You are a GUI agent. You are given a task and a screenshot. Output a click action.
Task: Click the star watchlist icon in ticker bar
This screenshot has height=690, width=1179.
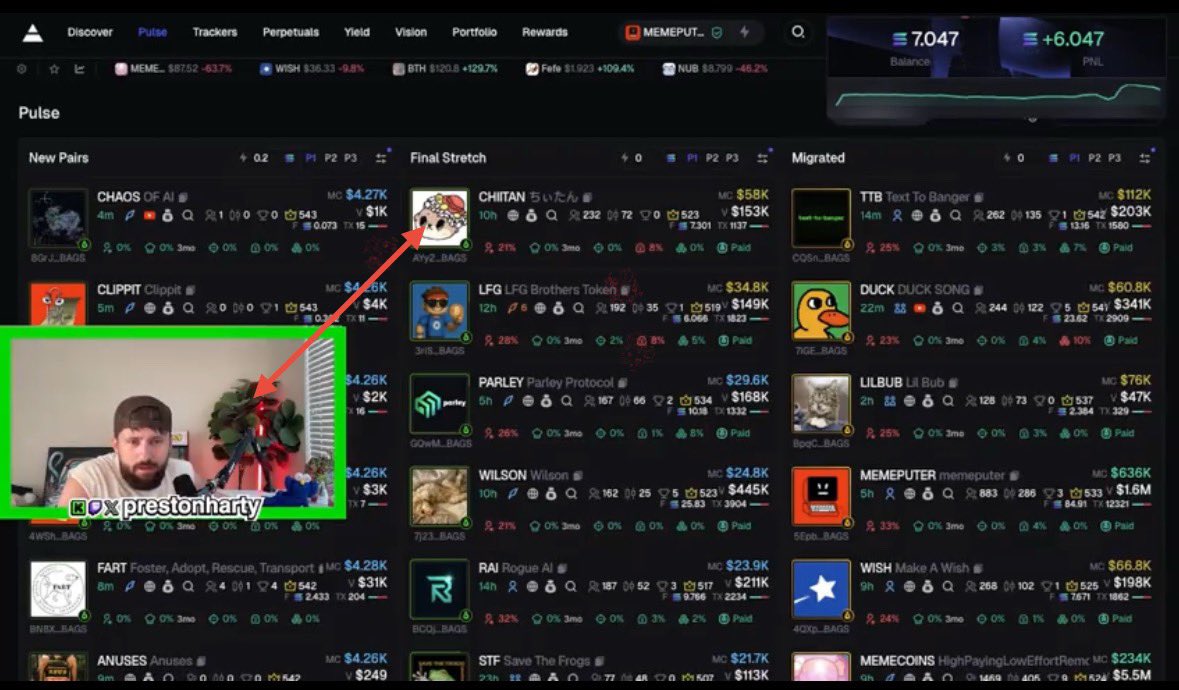point(54,68)
